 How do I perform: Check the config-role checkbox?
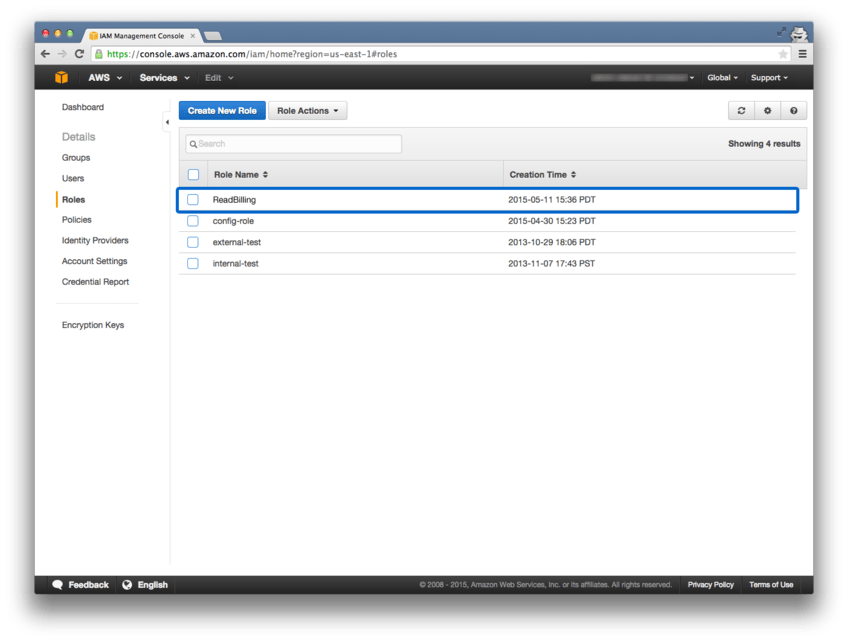(x=193, y=221)
